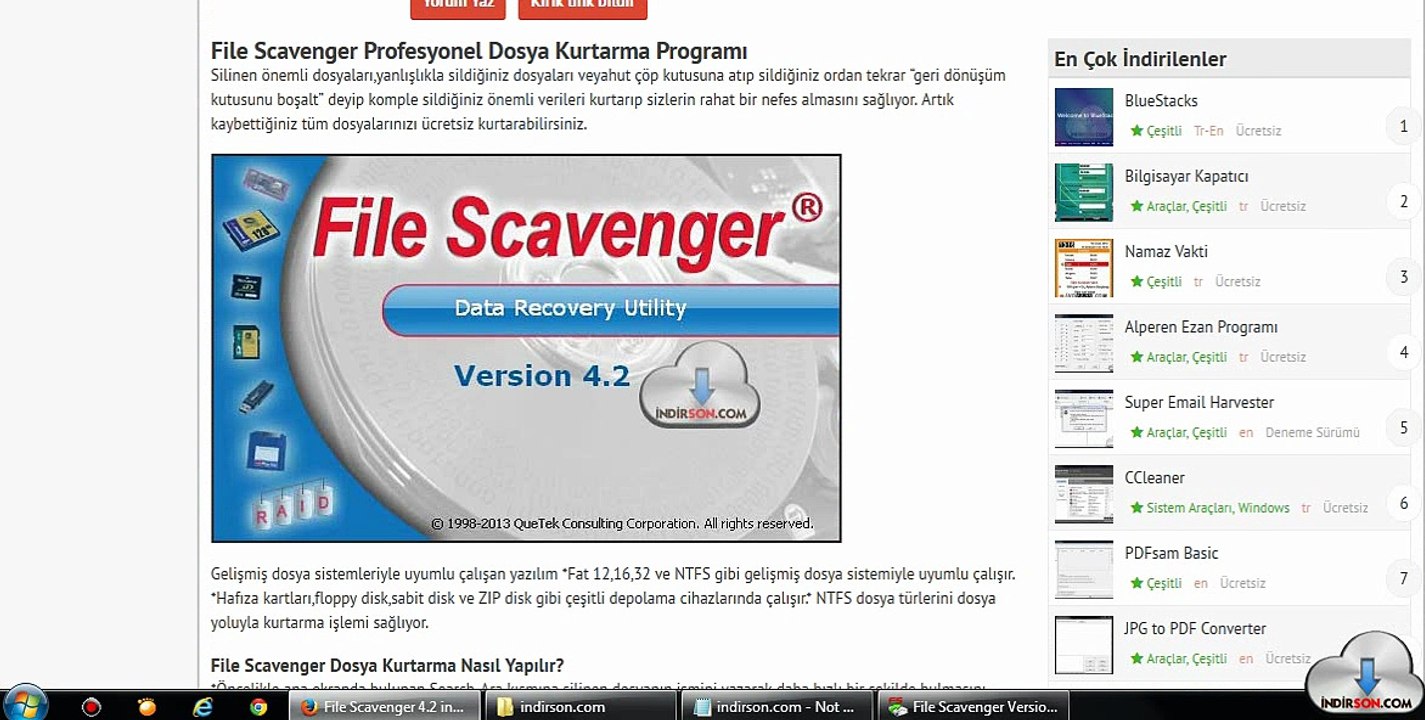Image resolution: width=1425 pixels, height=720 pixels.
Task: Switch to the File Scavenger Version taskbar window
Action: click(x=973, y=707)
